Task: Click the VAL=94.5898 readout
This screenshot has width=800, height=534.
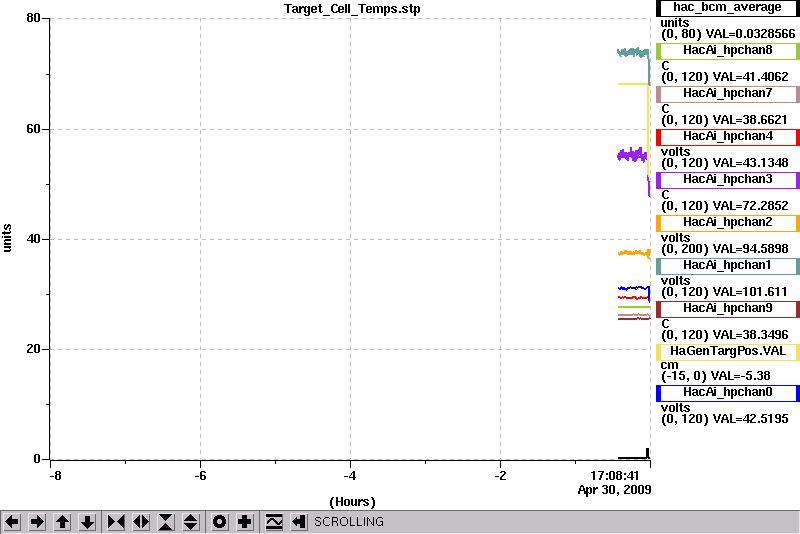Action: tap(750, 249)
